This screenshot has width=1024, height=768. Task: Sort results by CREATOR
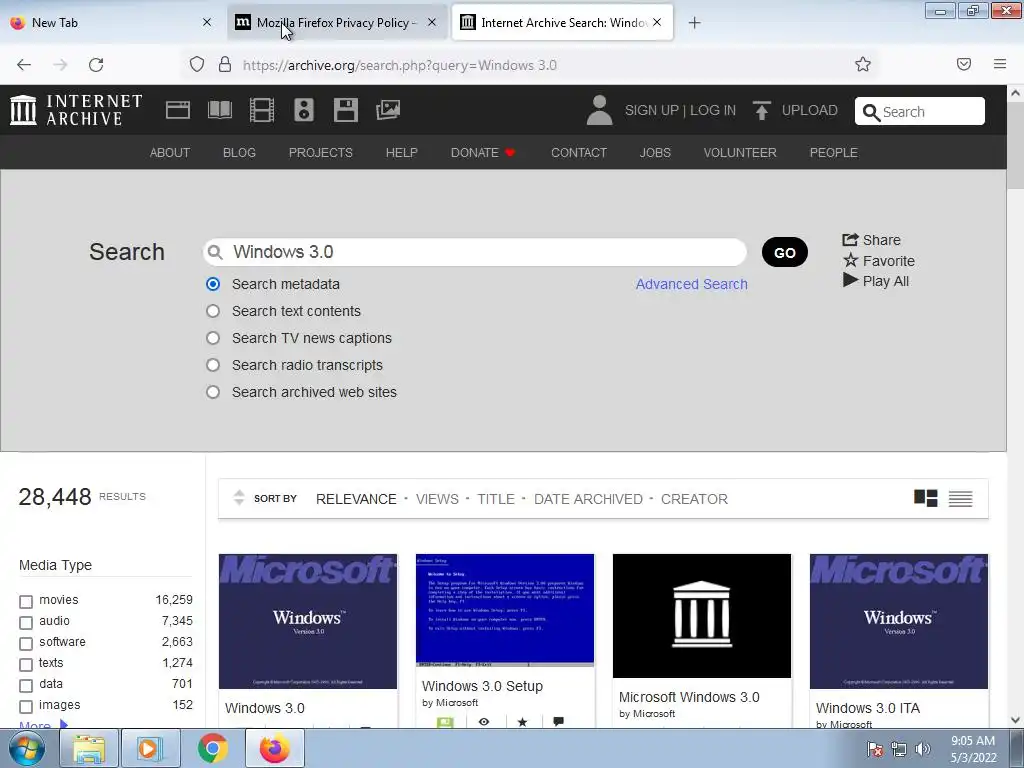(694, 499)
